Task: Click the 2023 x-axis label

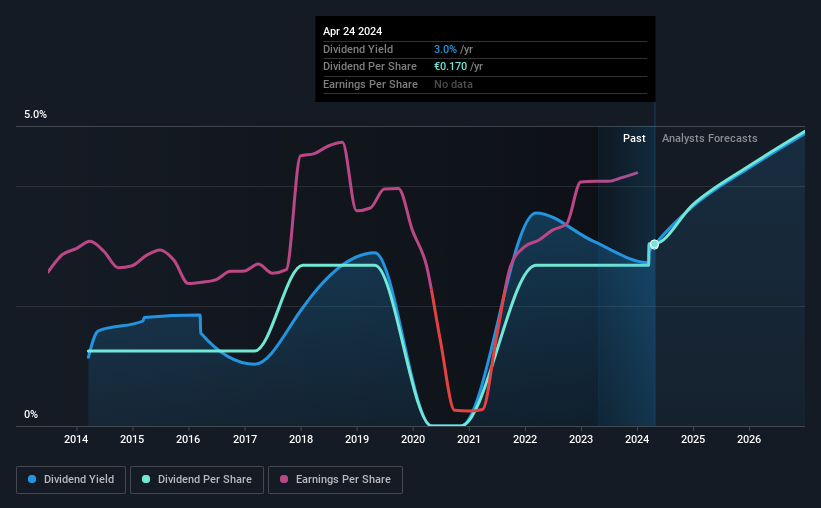Action: [x=581, y=439]
